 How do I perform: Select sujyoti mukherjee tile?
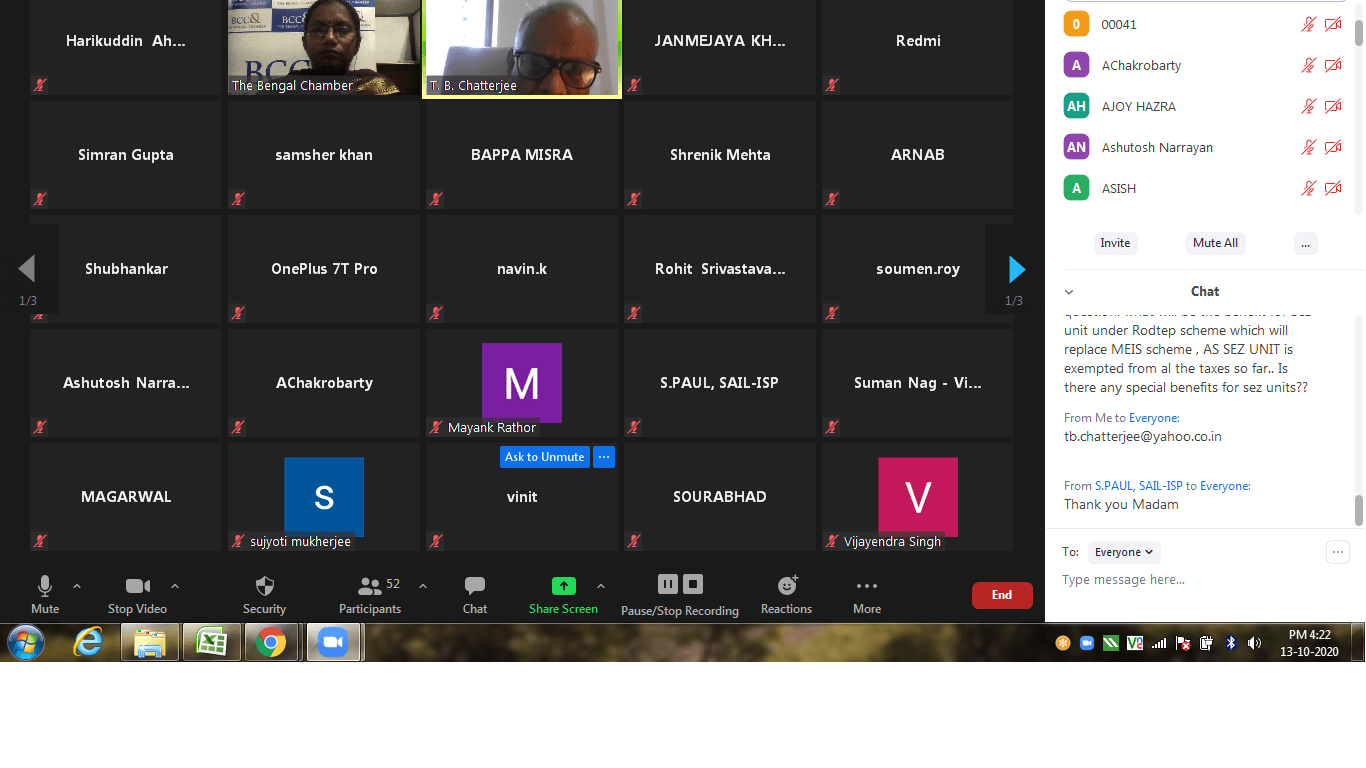pyautogui.click(x=324, y=497)
